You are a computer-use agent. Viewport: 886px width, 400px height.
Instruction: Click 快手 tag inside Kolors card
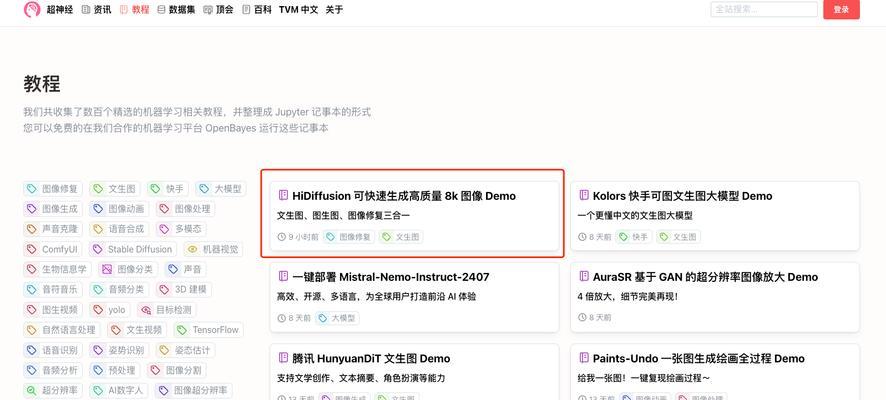[634, 237]
